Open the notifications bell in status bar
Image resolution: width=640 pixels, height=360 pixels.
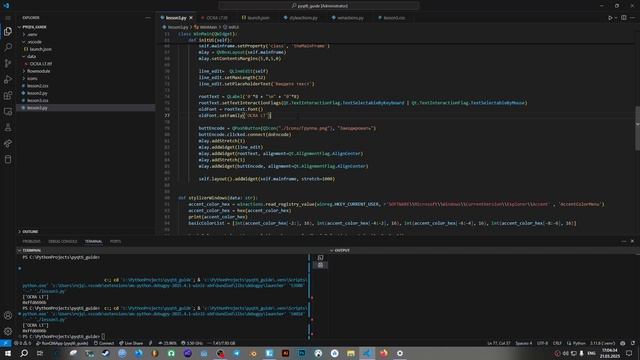(633, 343)
